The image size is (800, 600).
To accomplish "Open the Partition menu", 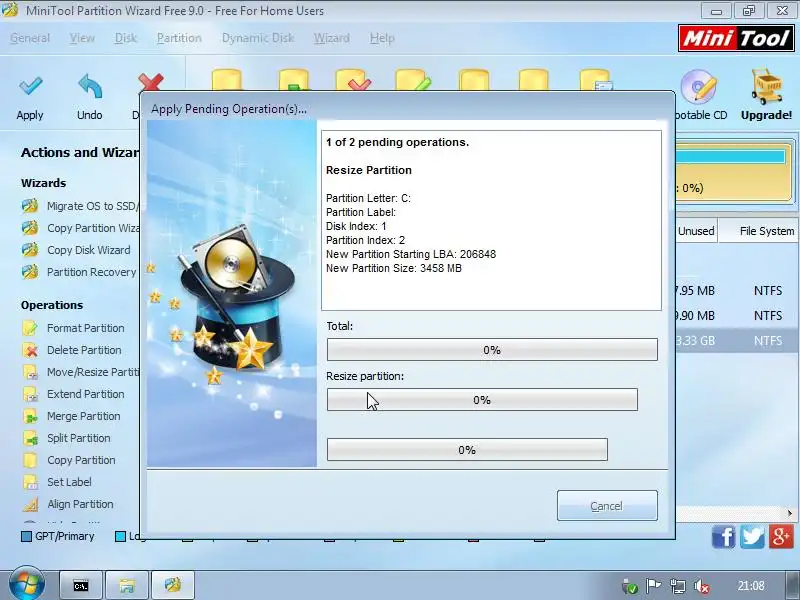I will (179, 38).
